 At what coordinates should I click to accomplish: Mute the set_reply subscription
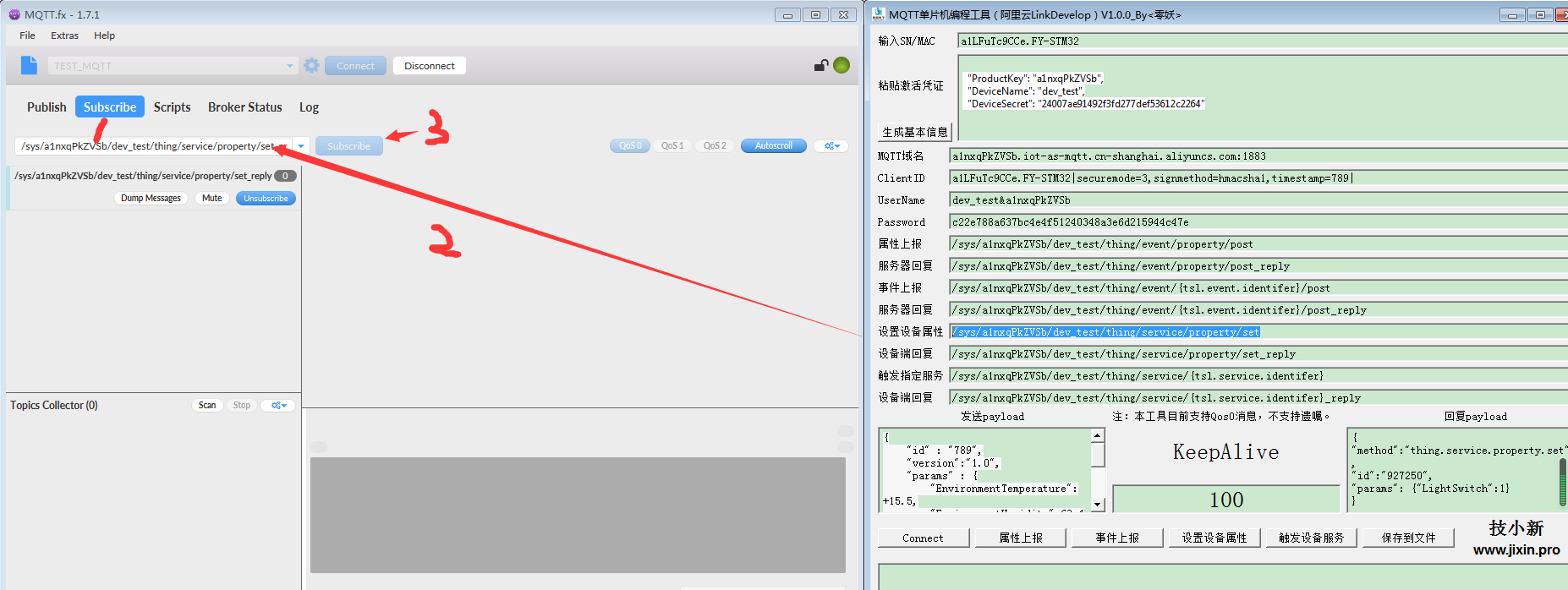(x=212, y=199)
